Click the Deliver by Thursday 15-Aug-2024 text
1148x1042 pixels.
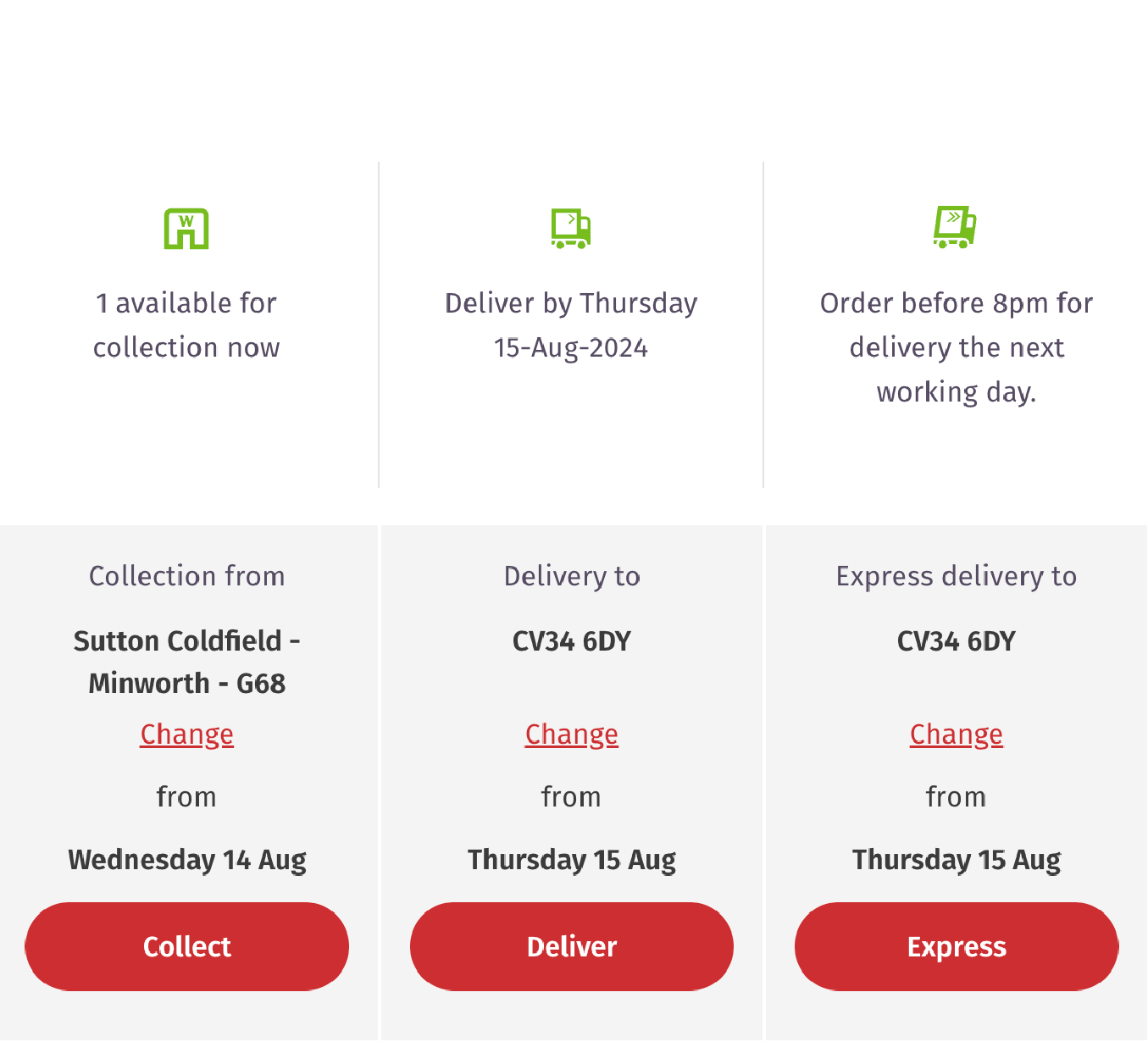pyautogui.click(x=571, y=324)
